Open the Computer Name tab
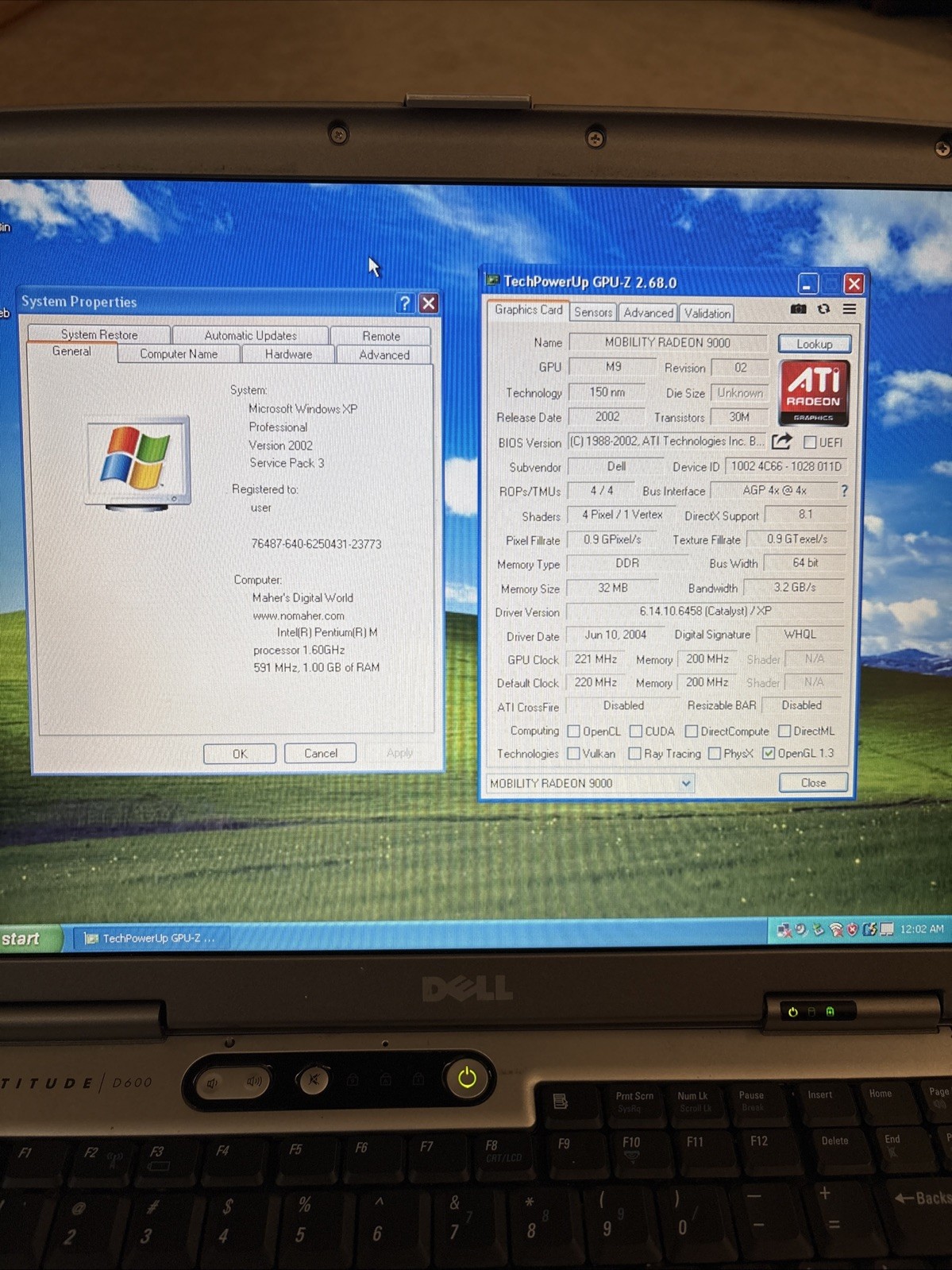952x1270 pixels. pyautogui.click(x=179, y=354)
